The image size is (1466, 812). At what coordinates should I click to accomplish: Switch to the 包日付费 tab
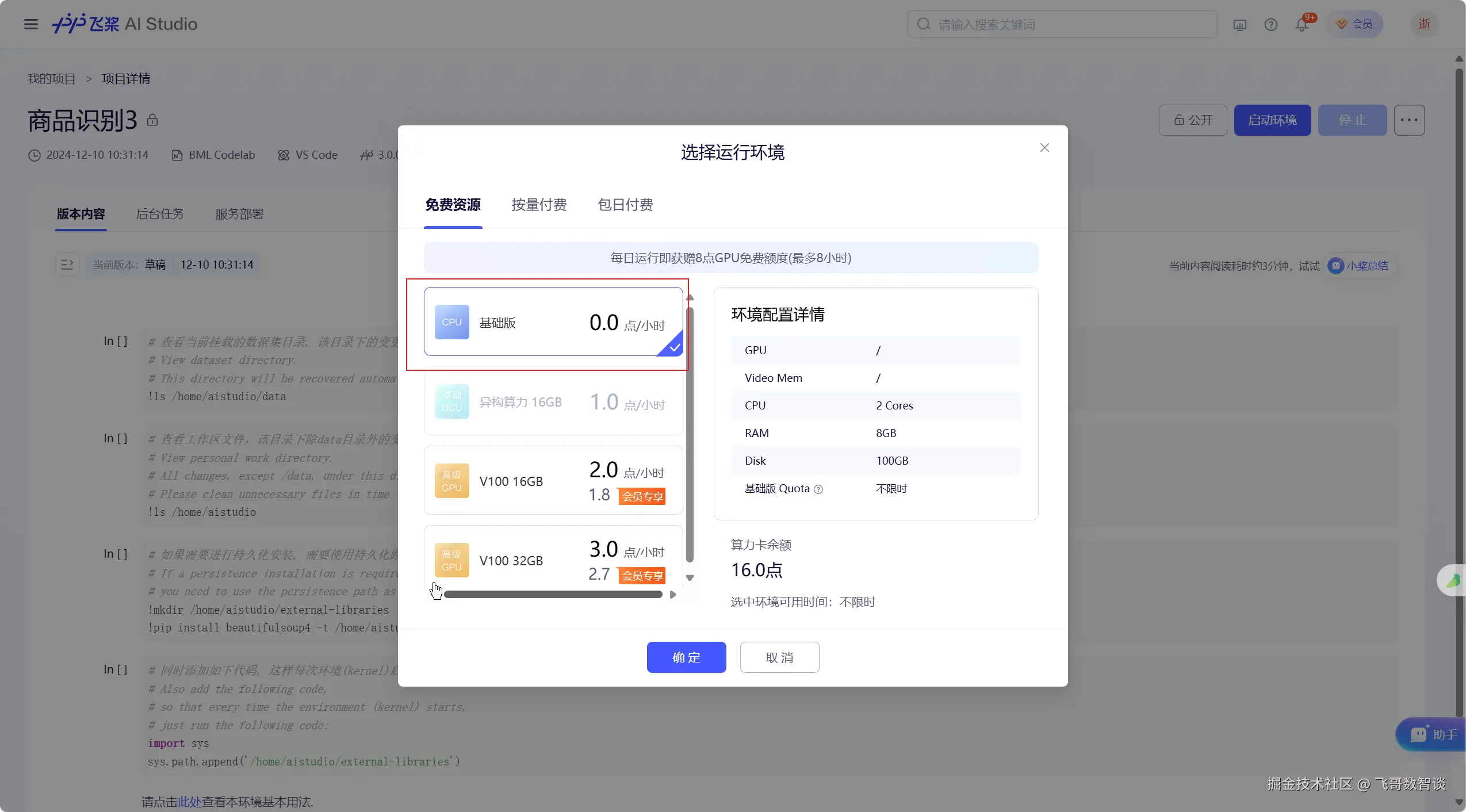(x=625, y=205)
